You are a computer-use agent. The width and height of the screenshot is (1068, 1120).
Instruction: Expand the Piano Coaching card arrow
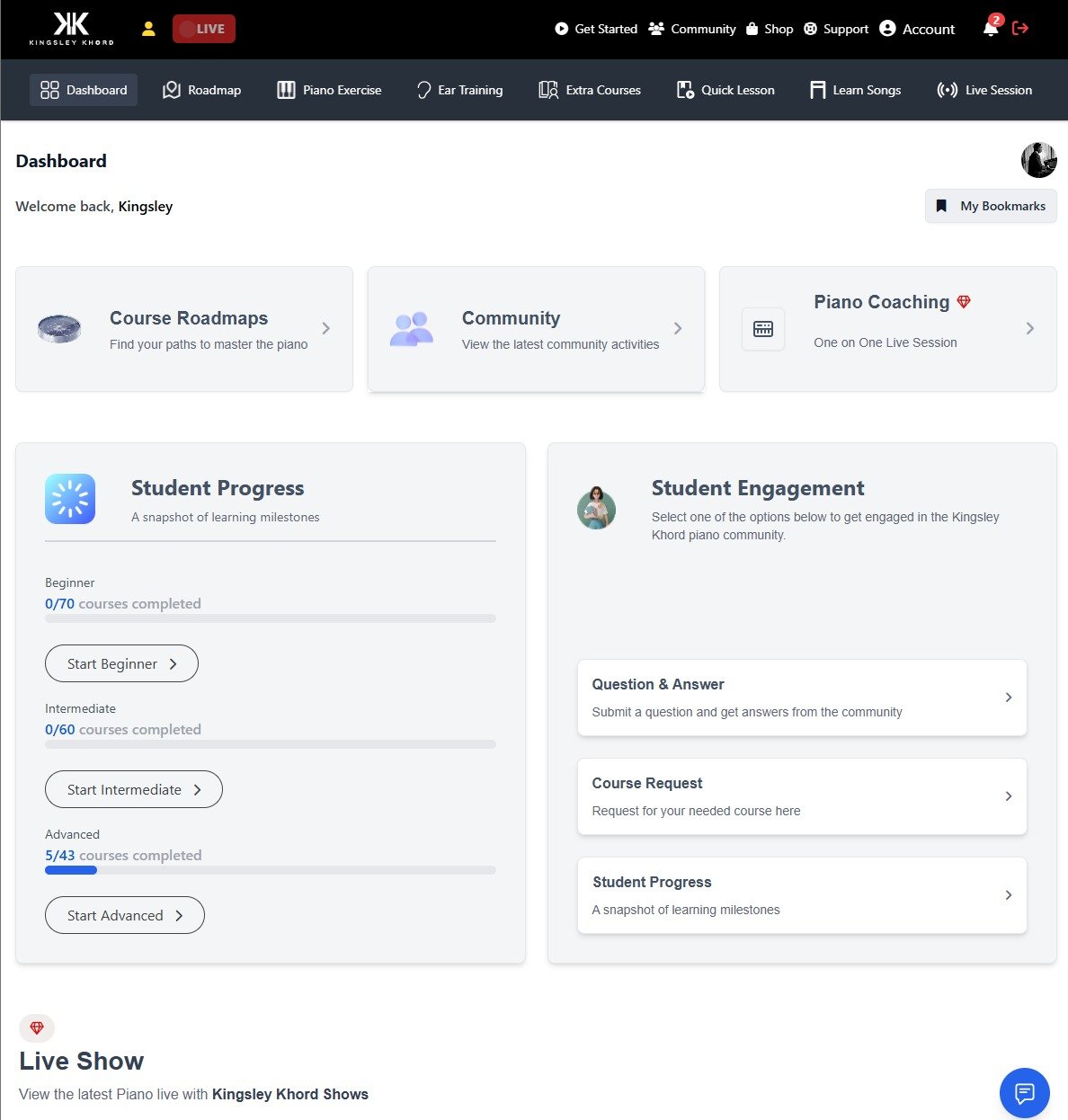(1030, 328)
